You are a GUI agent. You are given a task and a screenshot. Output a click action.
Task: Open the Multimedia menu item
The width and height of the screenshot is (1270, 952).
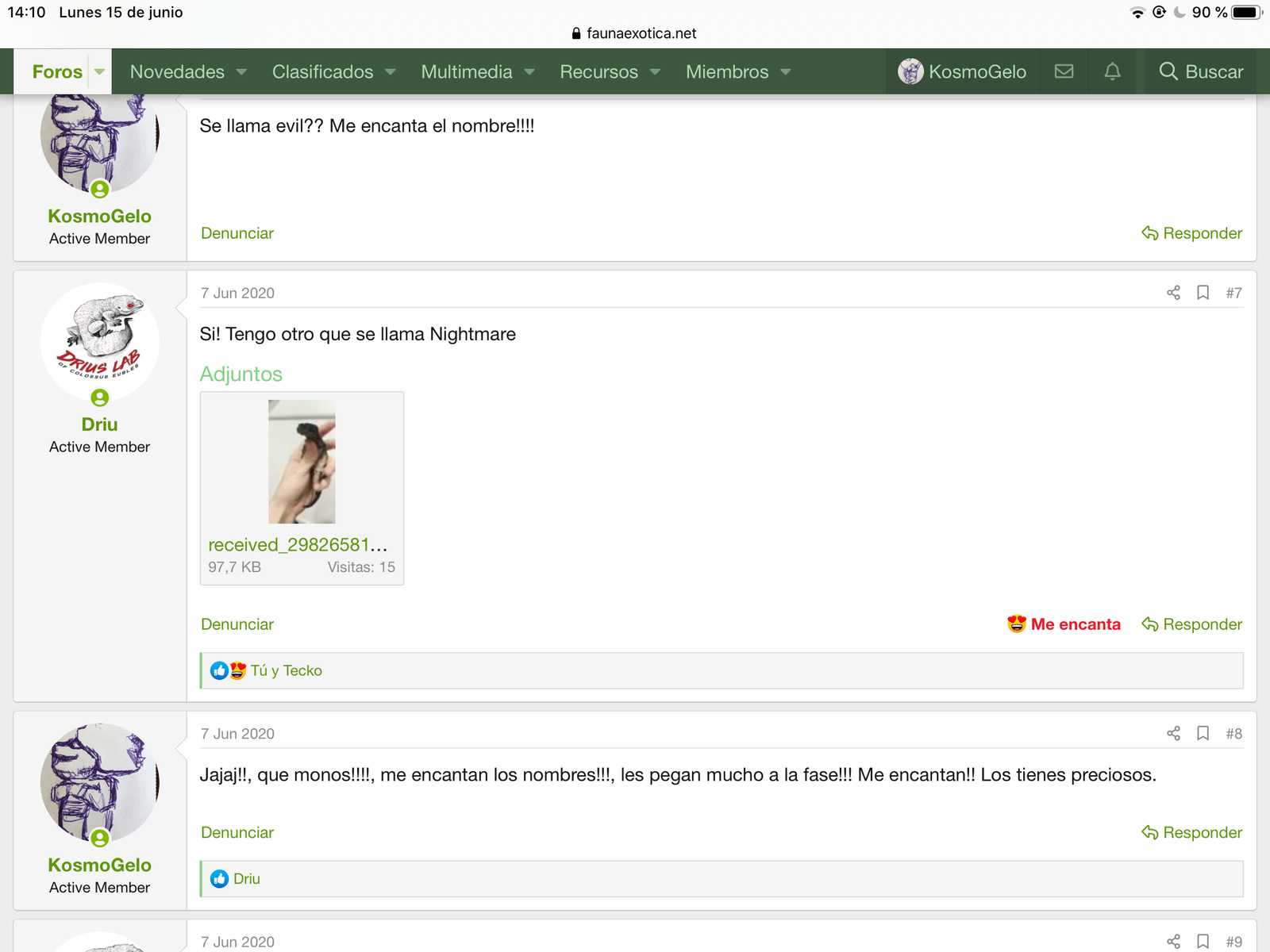coord(466,72)
